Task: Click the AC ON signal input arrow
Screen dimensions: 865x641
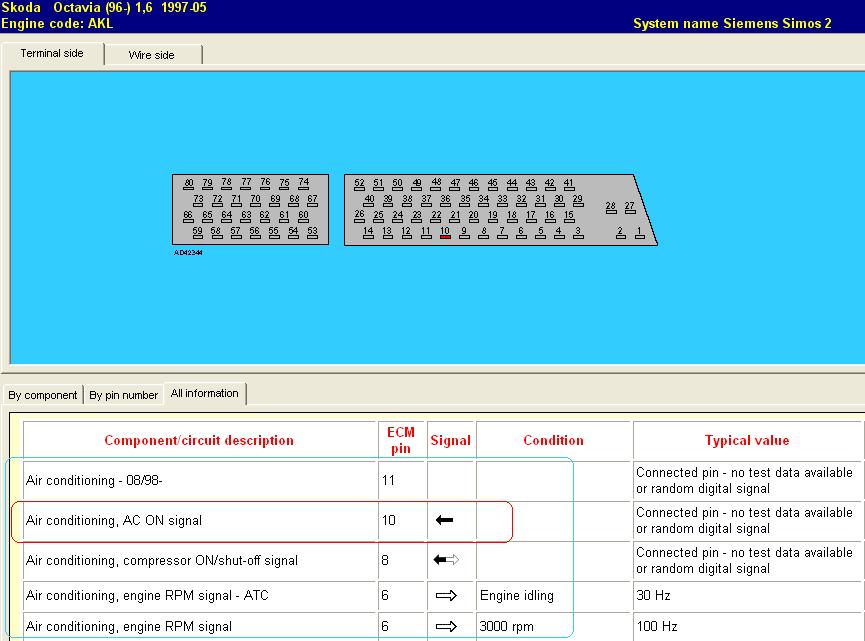Action: [445, 520]
